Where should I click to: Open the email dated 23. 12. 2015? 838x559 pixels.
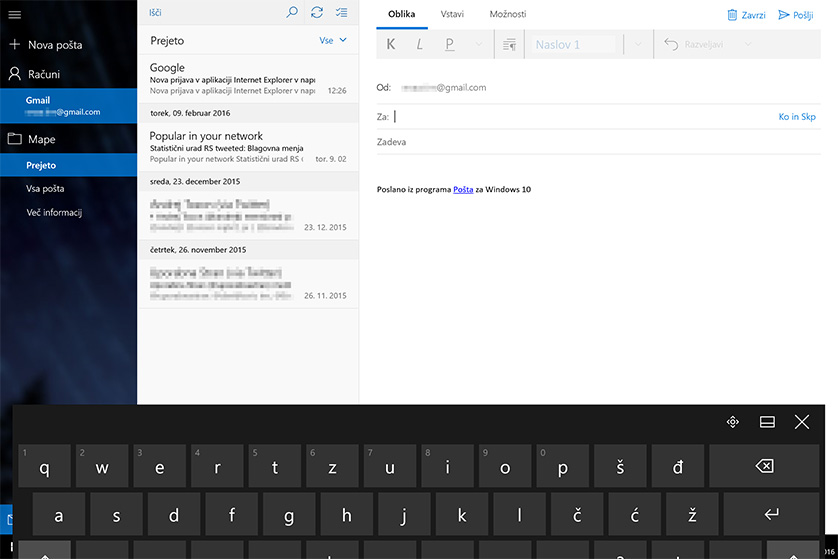click(248, 215)
